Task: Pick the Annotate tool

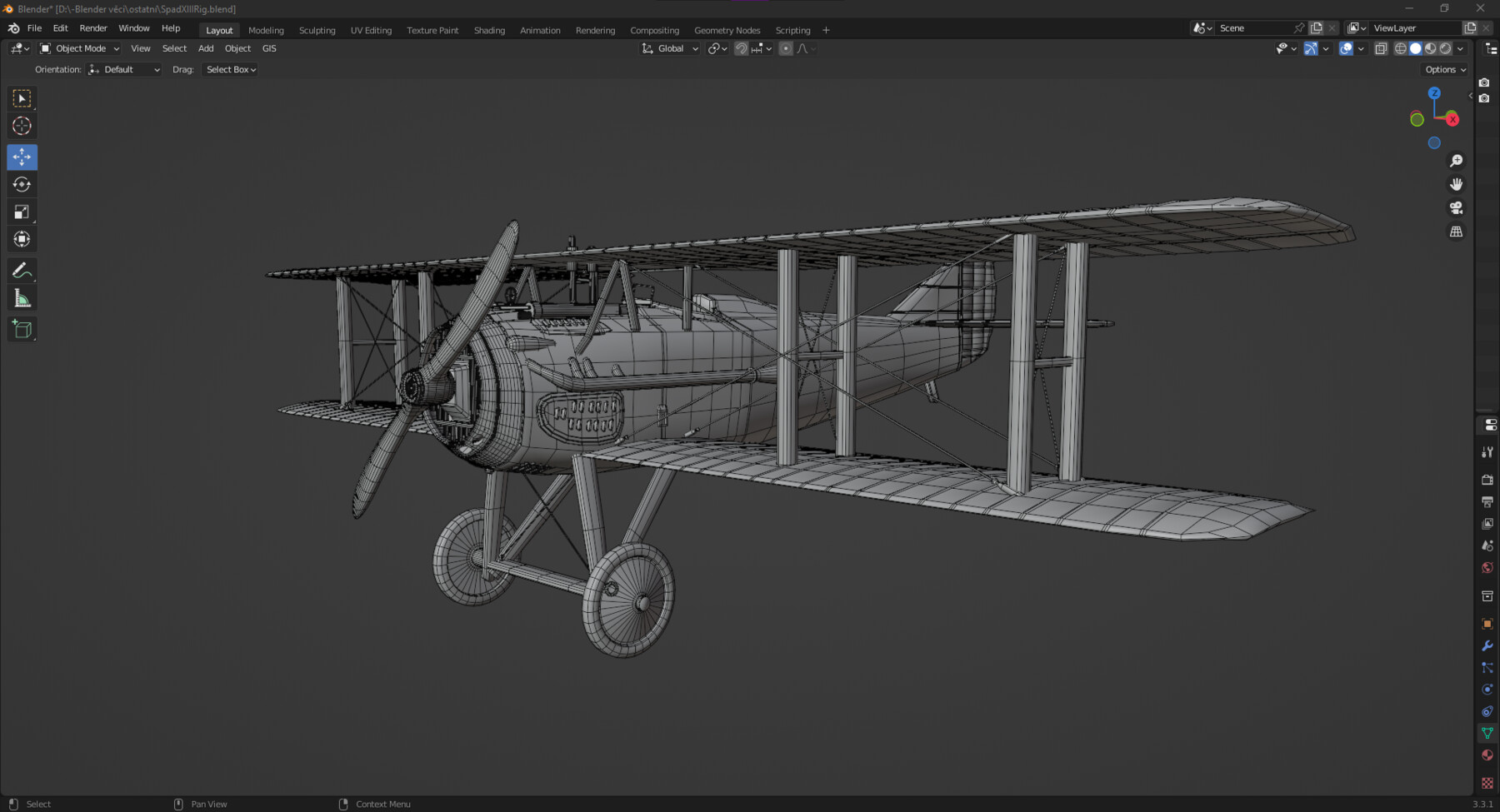Action: pos(22,269)
